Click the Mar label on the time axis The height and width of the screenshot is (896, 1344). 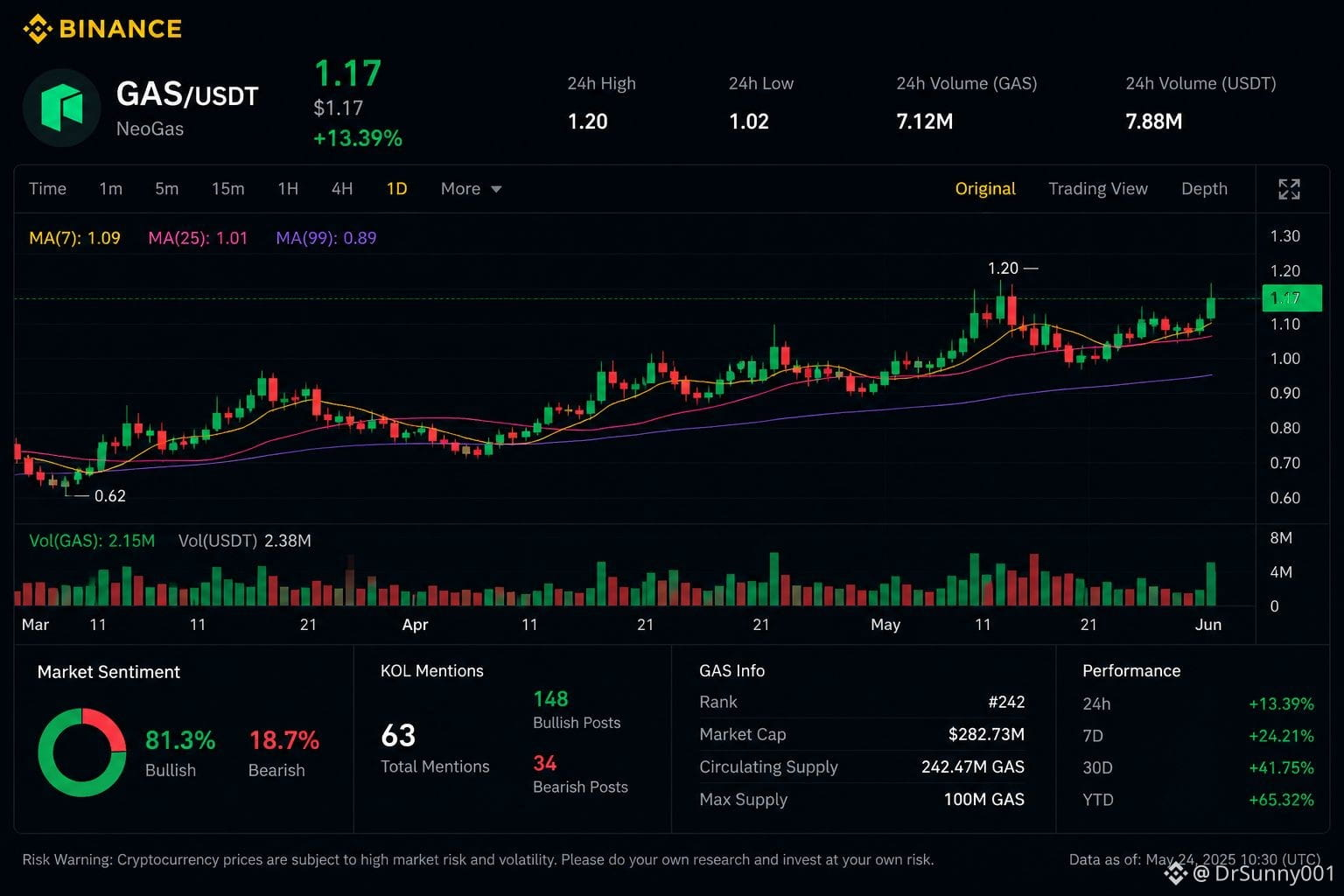(x=35, y=625)
